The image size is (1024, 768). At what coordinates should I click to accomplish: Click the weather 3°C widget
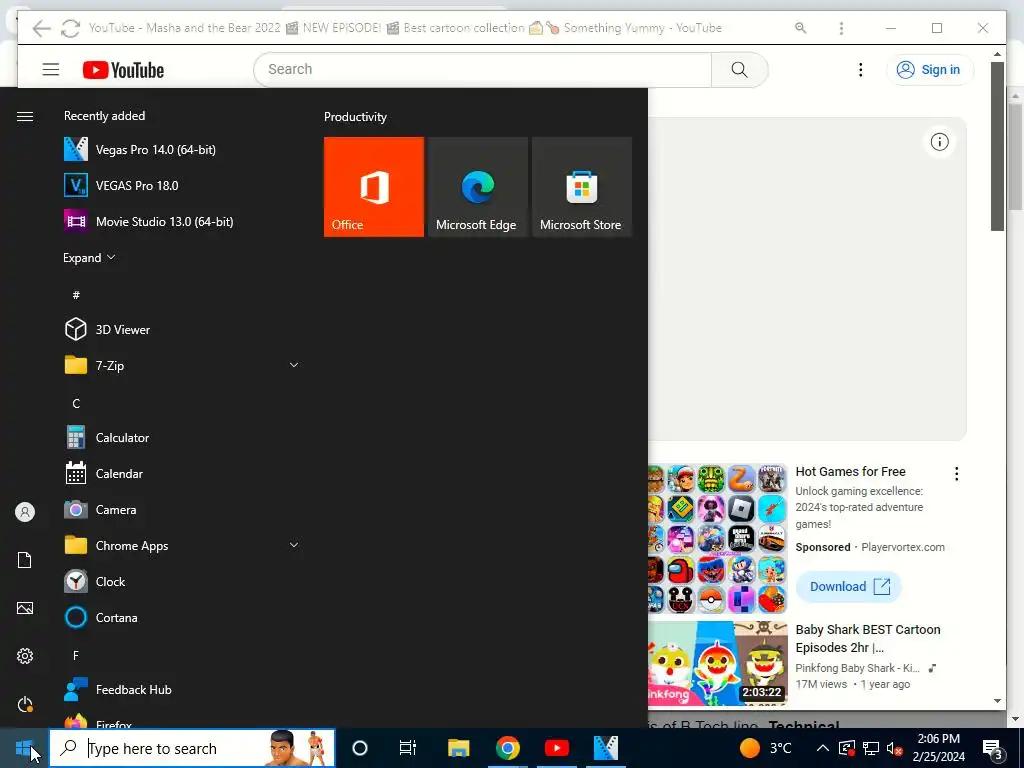pos(765,748)
